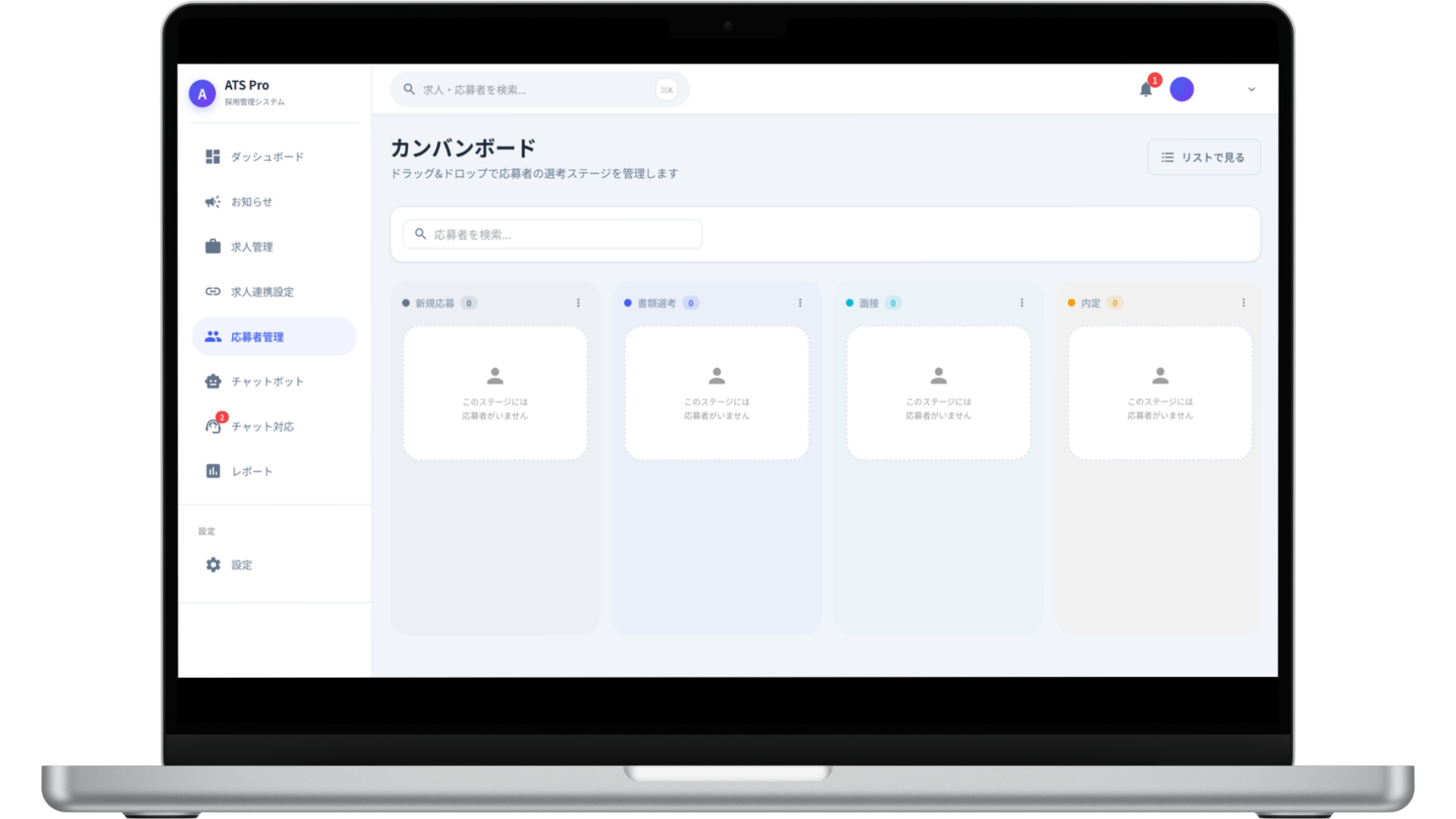Click the カンバンボード page heading
This screenshot has height=819, width=1456.
pyautogui.click(x=463, y=148)
